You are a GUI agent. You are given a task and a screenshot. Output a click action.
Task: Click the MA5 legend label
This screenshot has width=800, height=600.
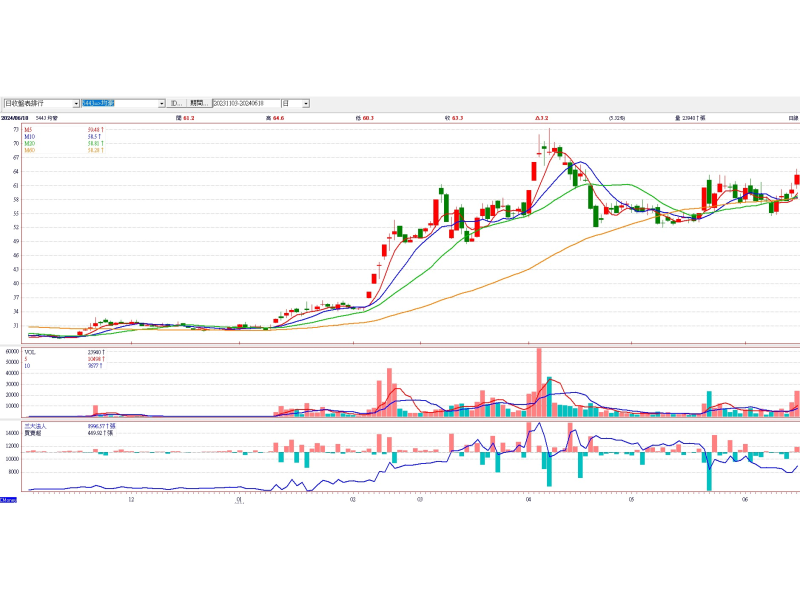(x=30, y=130)
